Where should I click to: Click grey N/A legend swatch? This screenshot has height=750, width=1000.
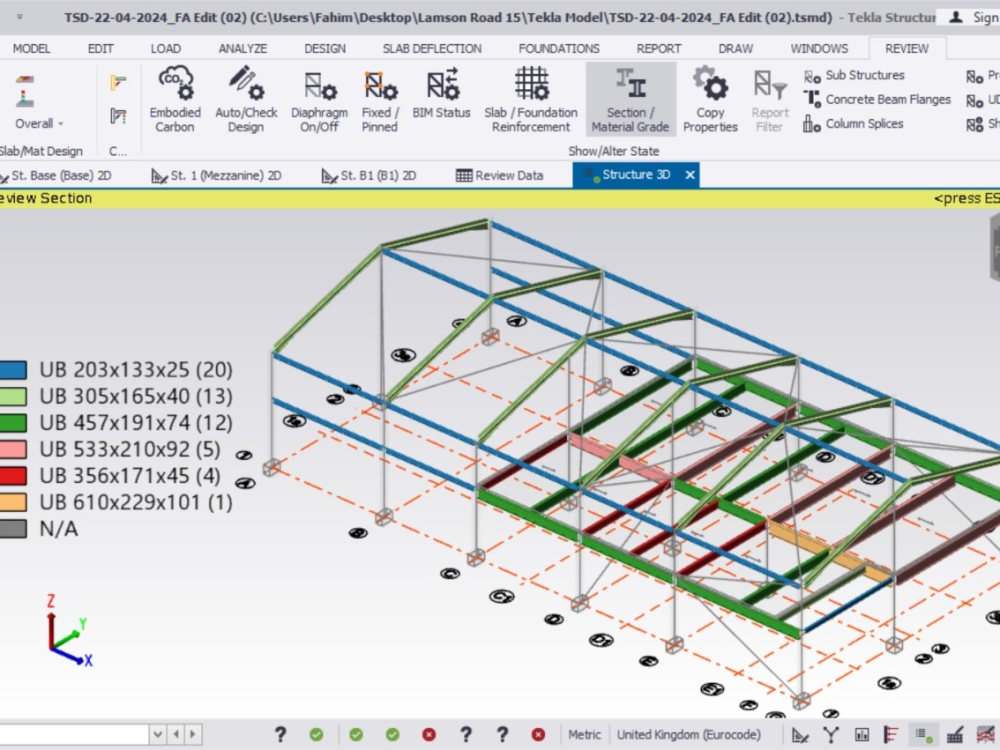point(13,529)
